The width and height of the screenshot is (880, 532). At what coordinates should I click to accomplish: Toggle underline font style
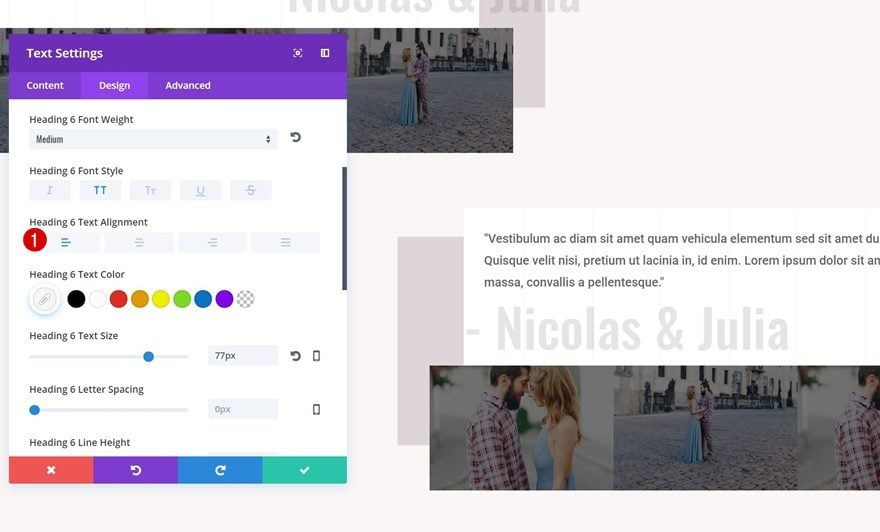pos(200,190)
